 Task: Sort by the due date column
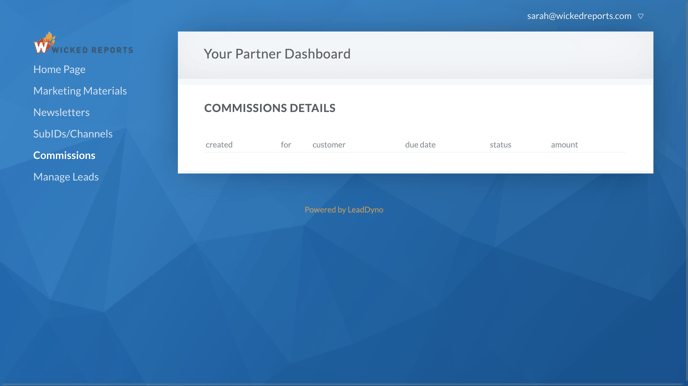point(420,145)
